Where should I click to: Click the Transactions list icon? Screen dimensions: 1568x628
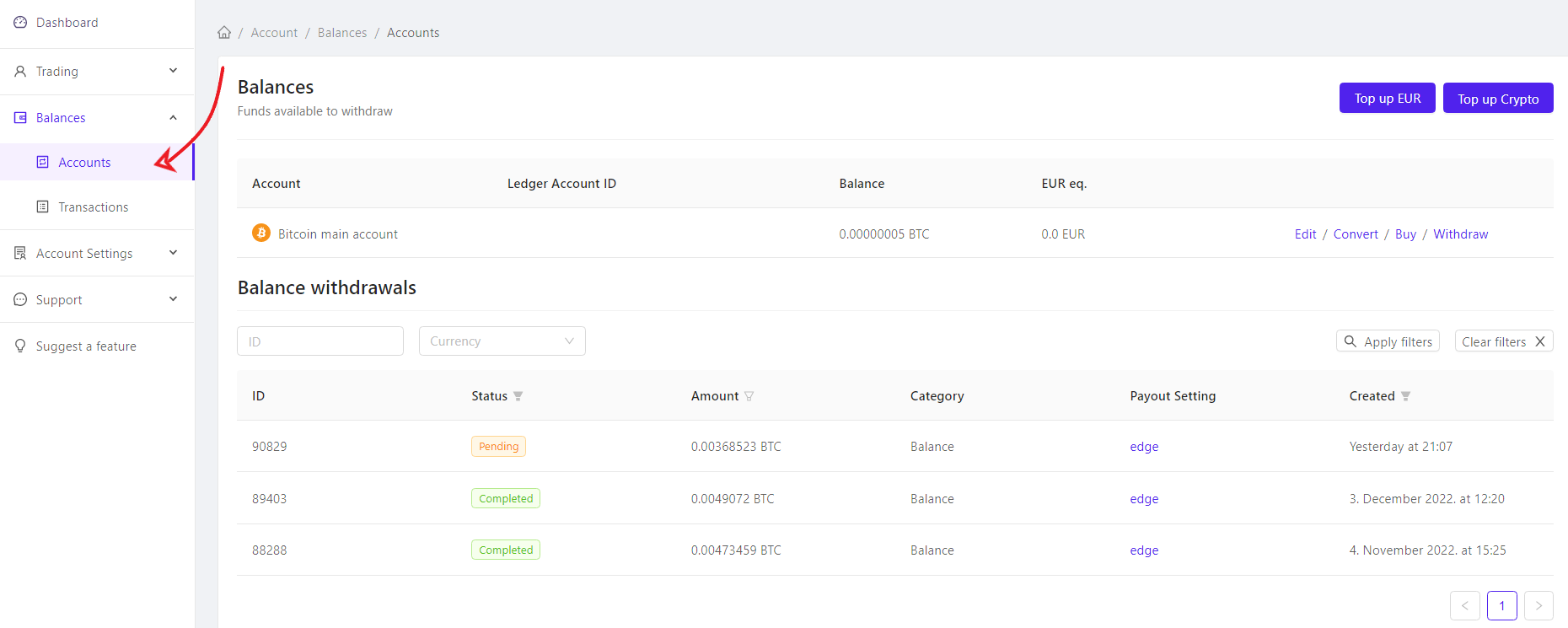coord(43,207)
